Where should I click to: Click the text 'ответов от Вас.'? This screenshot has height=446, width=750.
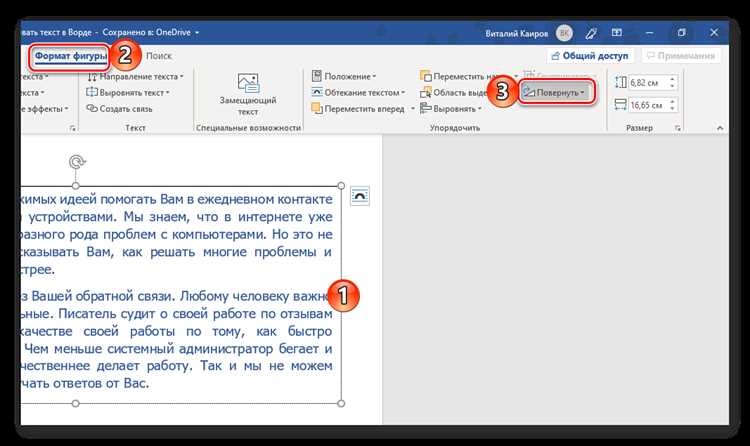[102, 384]
